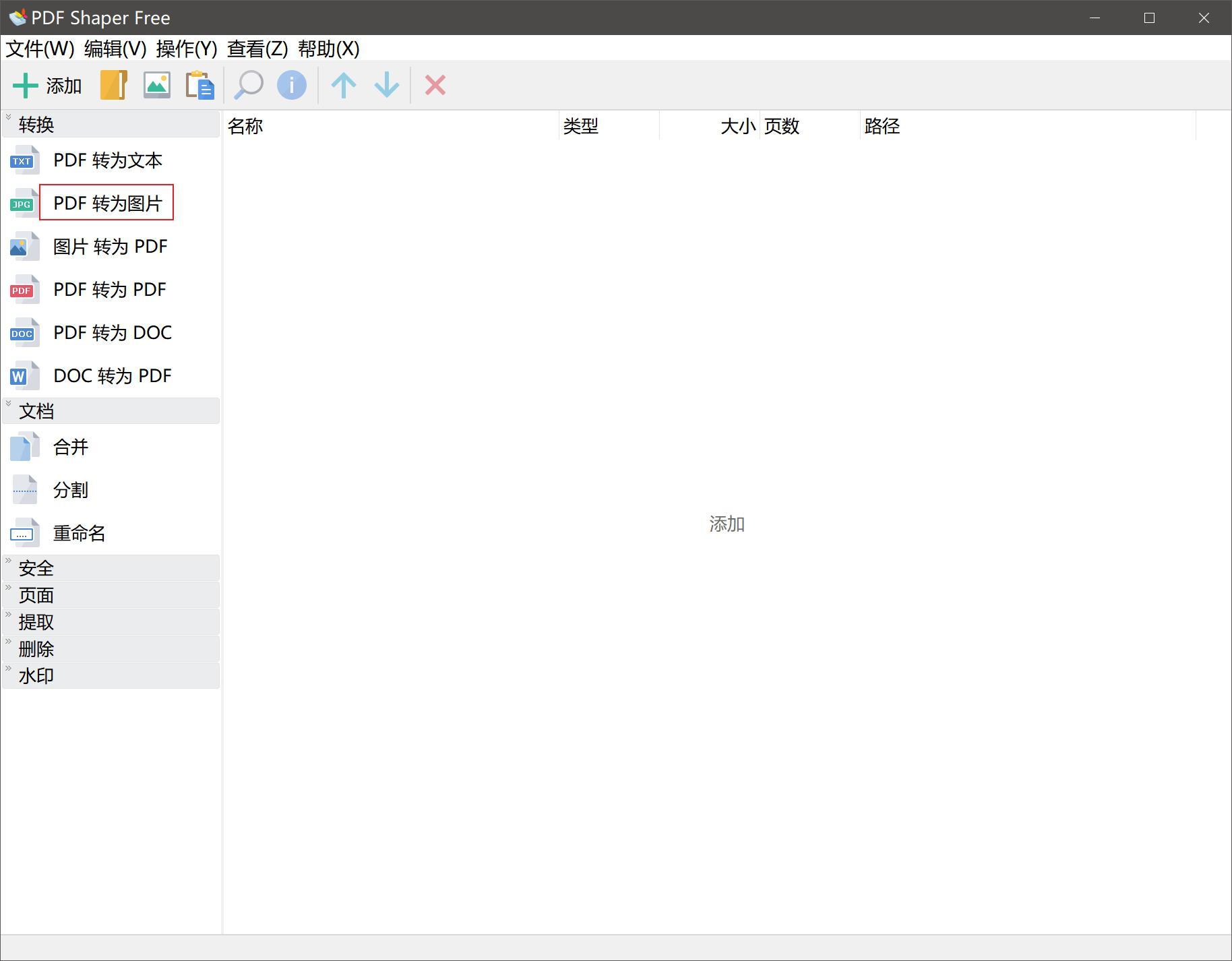Click the 添加 placeholder in file list
The height and width of the screenshot is (961, 1232).
click(727, 524)
